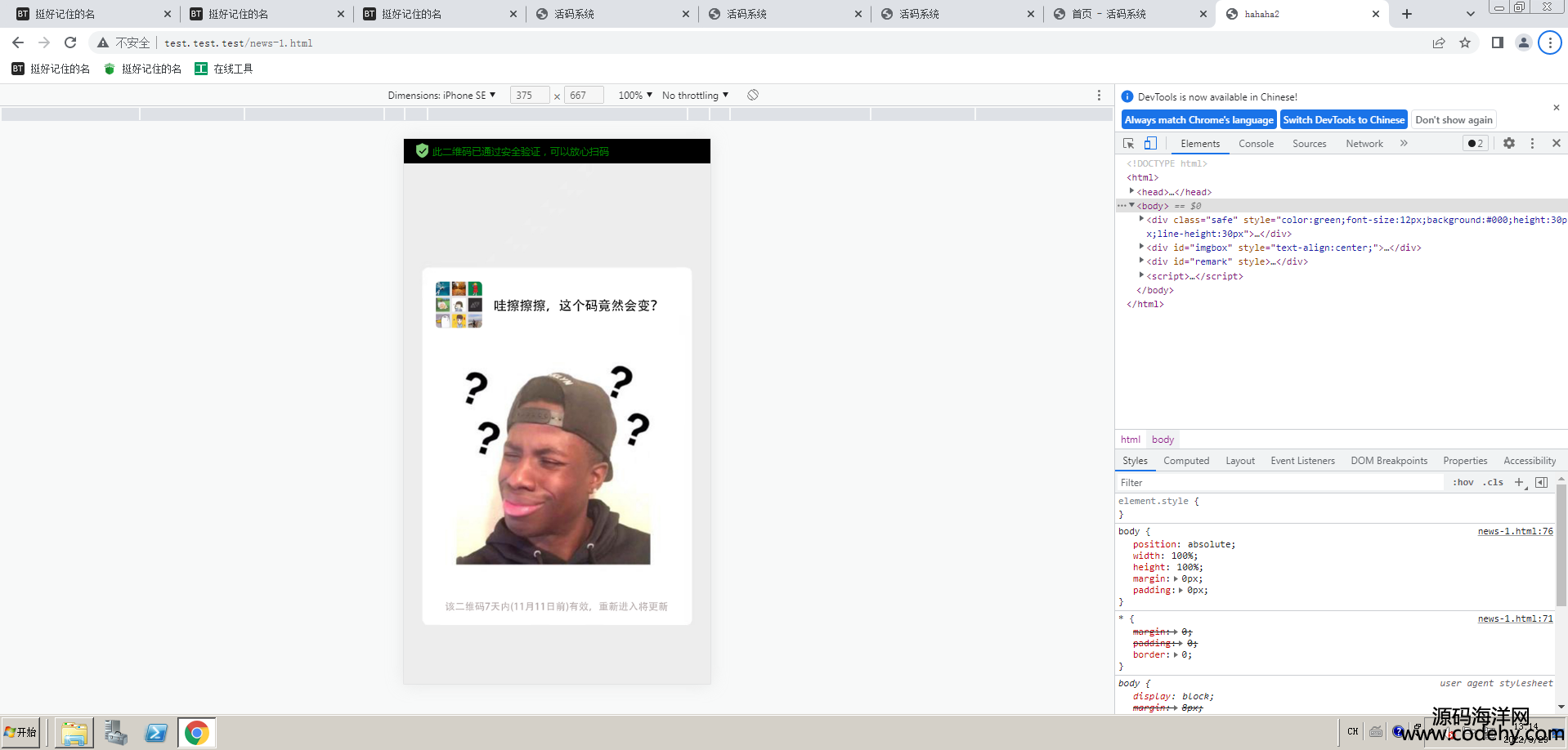Expand the script element node
Image resolution: width=1568 pixels, height=750 pixels.
[x=1141, y=275]
